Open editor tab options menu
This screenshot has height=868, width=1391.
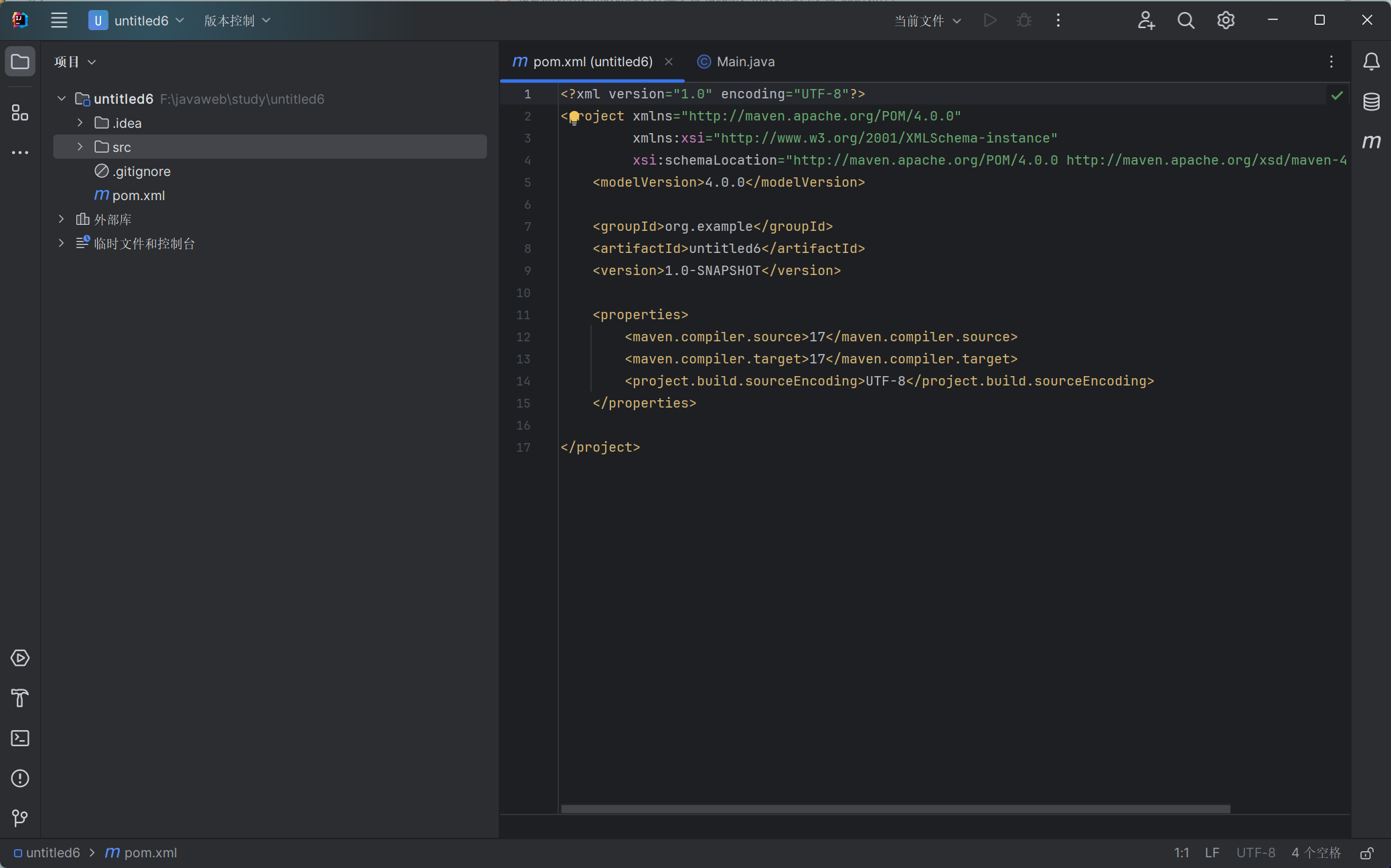1331,62
